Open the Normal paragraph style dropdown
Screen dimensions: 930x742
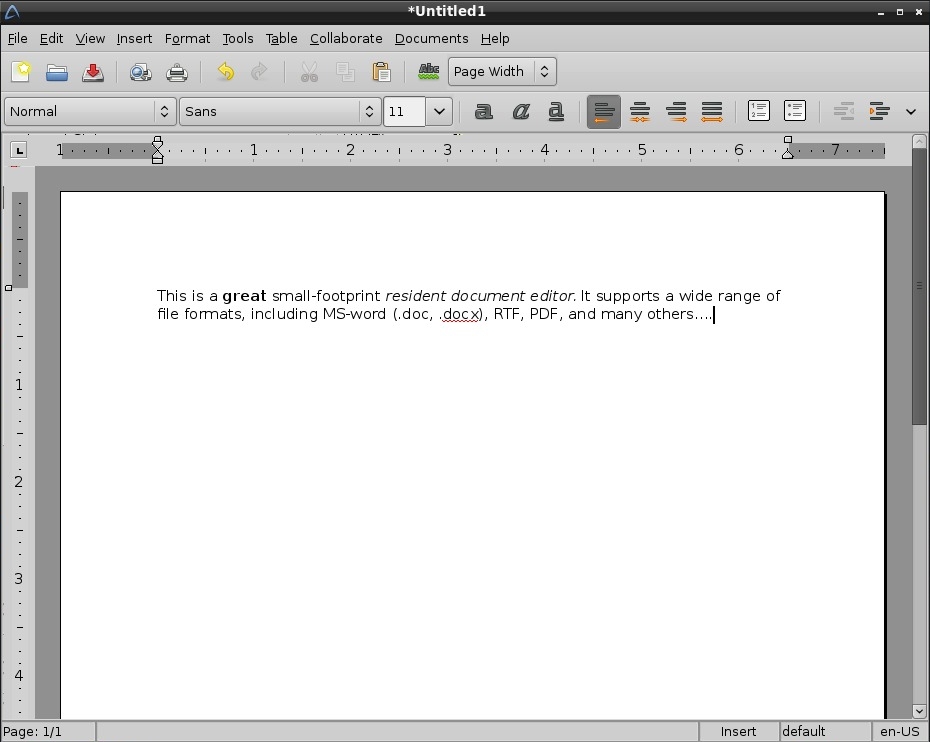point(90,112)
